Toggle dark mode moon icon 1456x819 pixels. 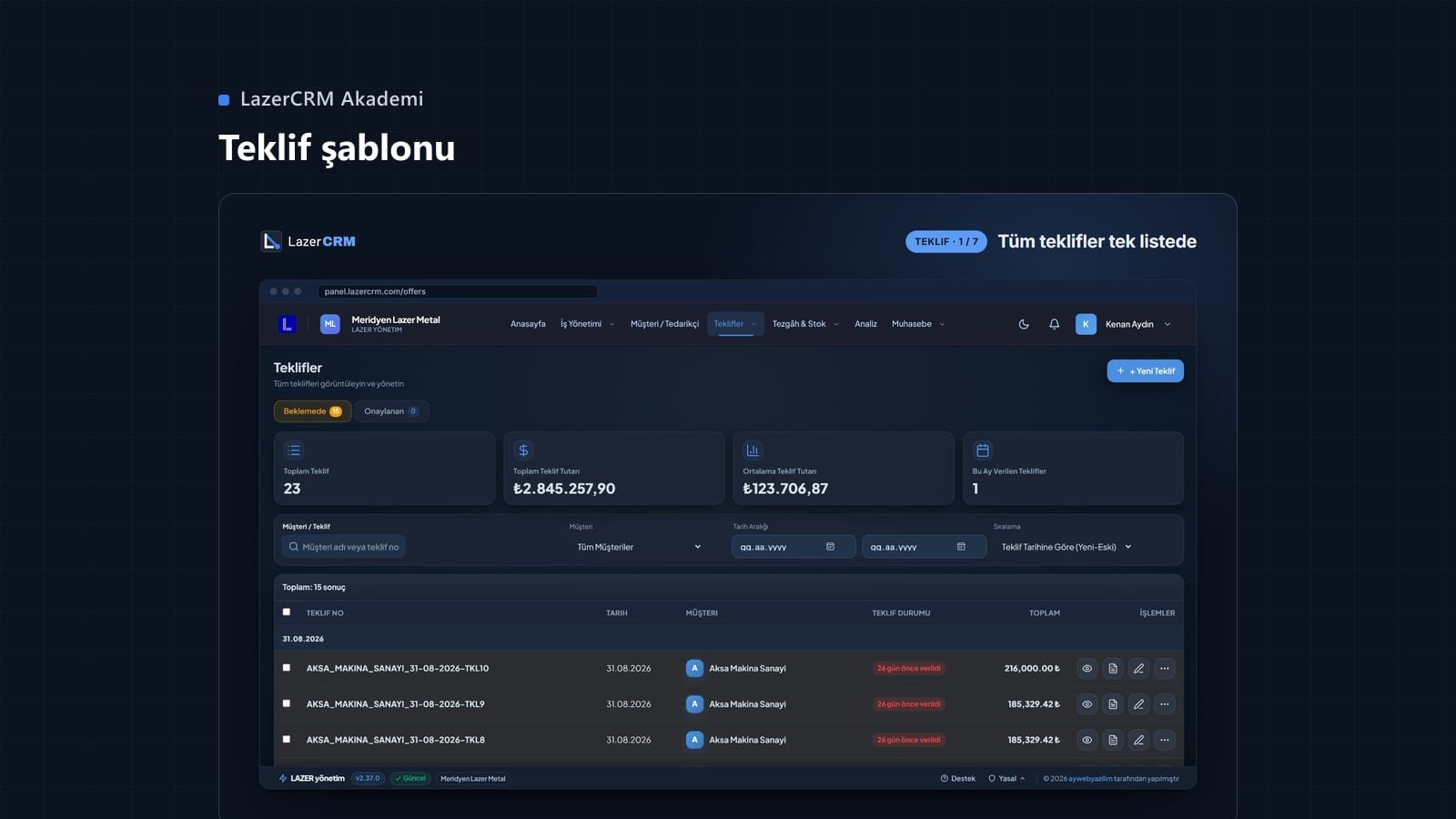[x=1024, y=324]
